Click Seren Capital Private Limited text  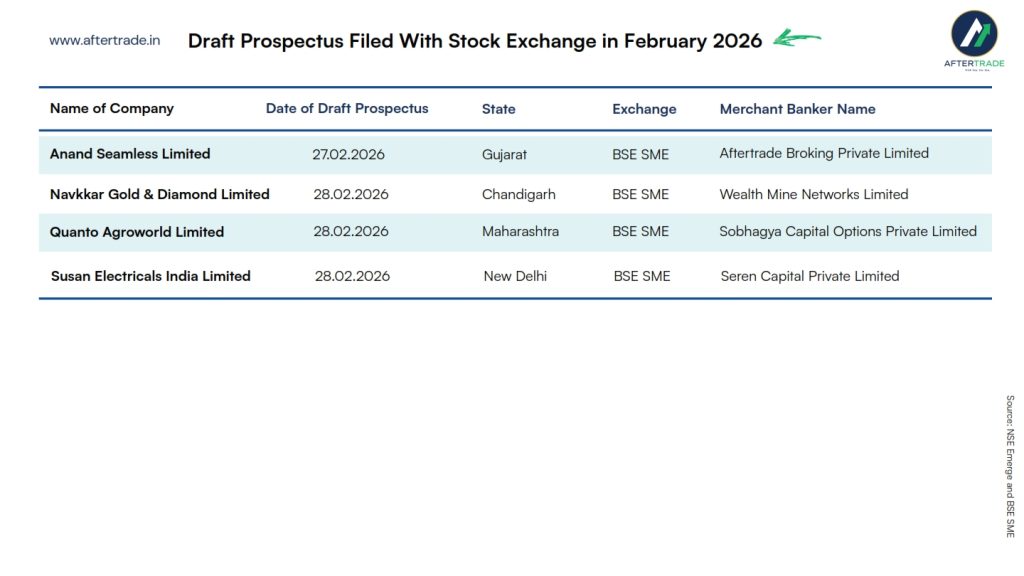810,276
